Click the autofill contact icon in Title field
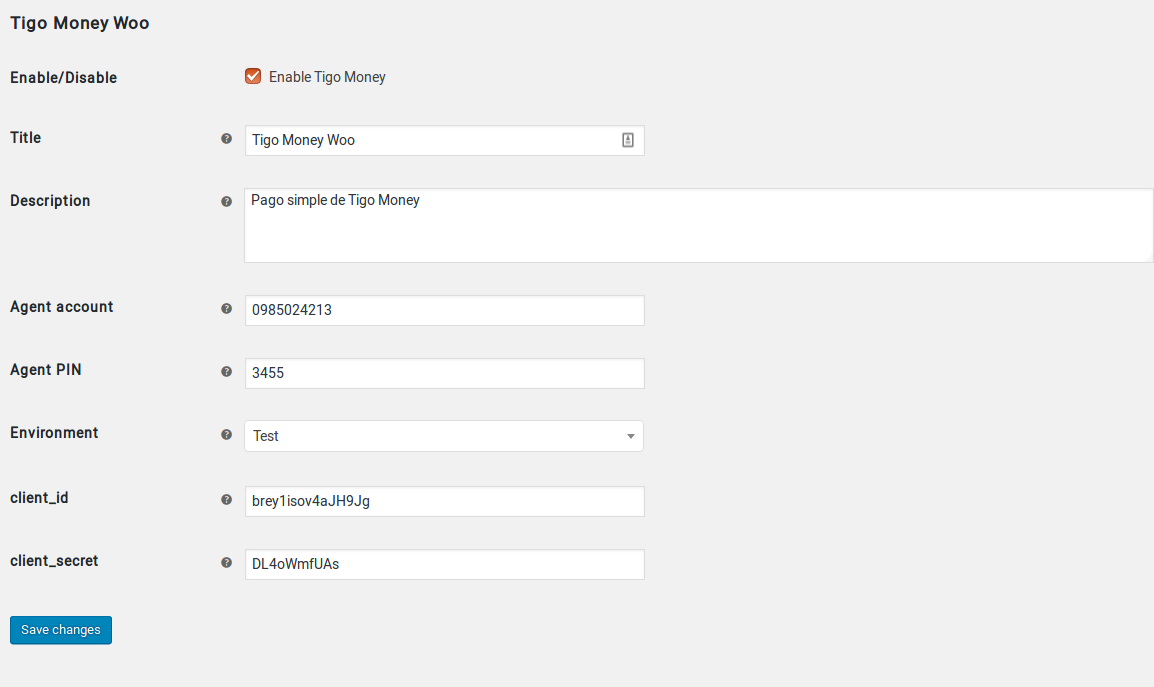The height and width of the screenshot is (687, 1154). 628,140
